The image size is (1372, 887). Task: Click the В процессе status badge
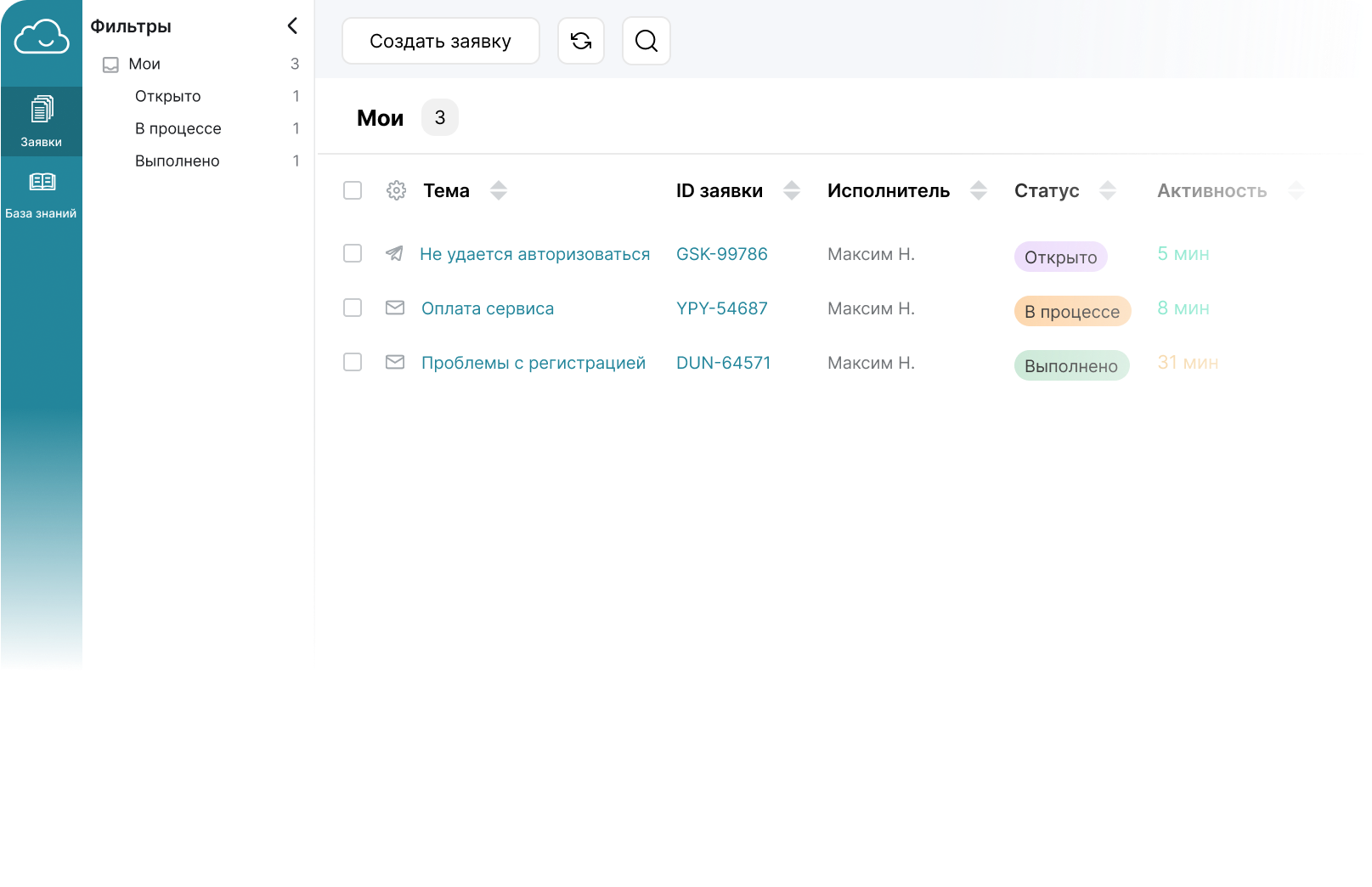(x=1073, y=311)
